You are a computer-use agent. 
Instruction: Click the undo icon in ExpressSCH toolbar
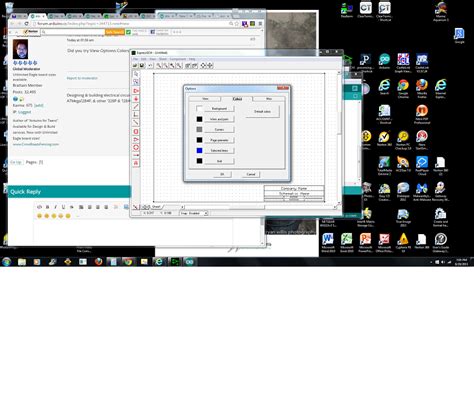(x=150, y=65)
